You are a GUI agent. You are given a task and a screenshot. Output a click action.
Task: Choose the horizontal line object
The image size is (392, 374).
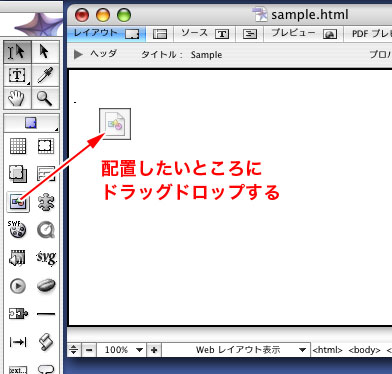click(46, 314)
